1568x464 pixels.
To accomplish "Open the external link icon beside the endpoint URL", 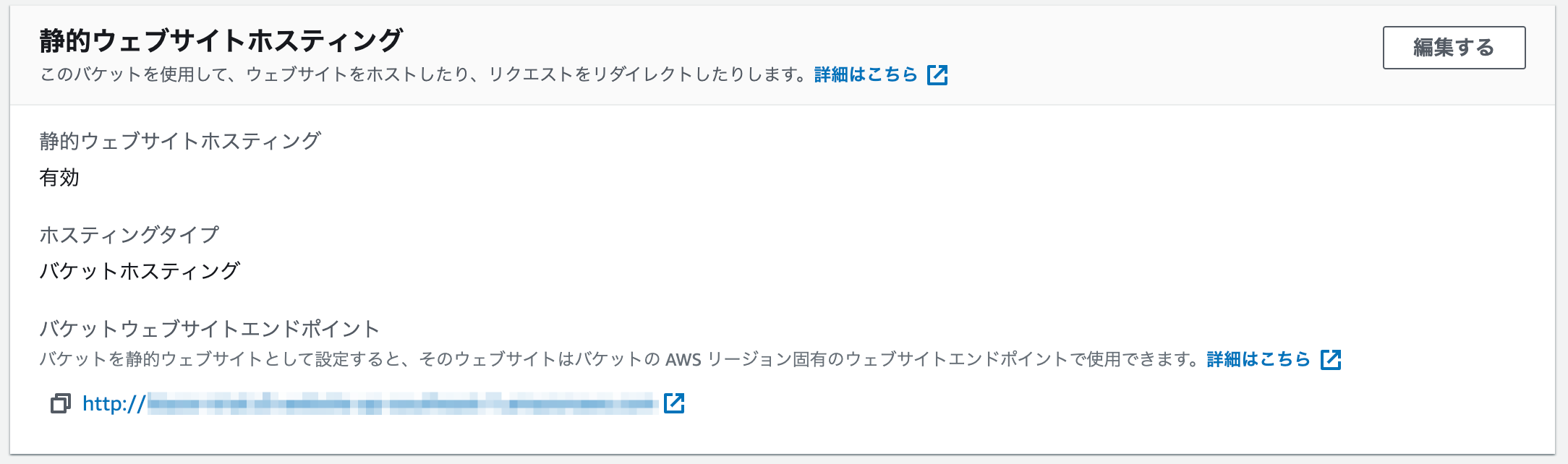I will coord(675,405).
